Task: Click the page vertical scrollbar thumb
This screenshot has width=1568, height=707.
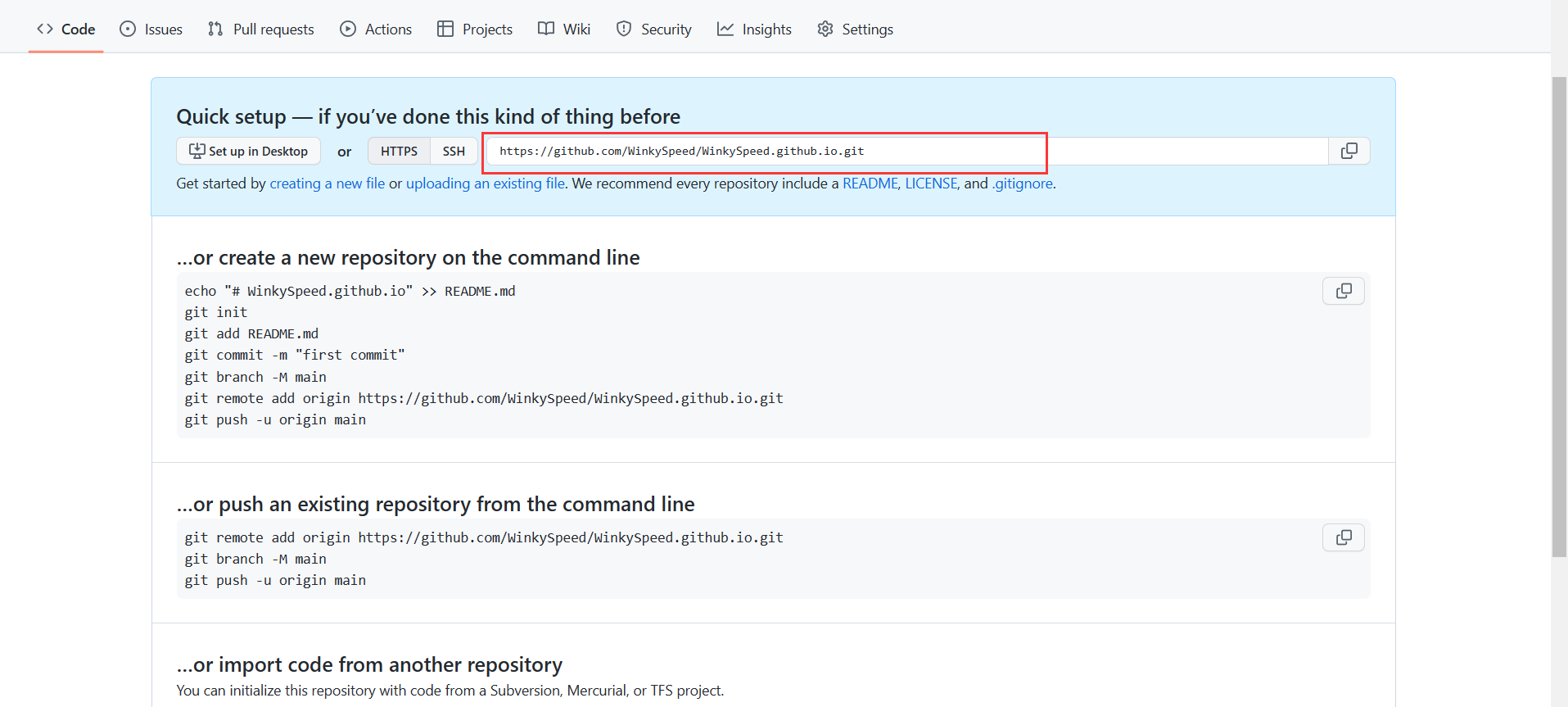Action: (x=1559, y=317)
